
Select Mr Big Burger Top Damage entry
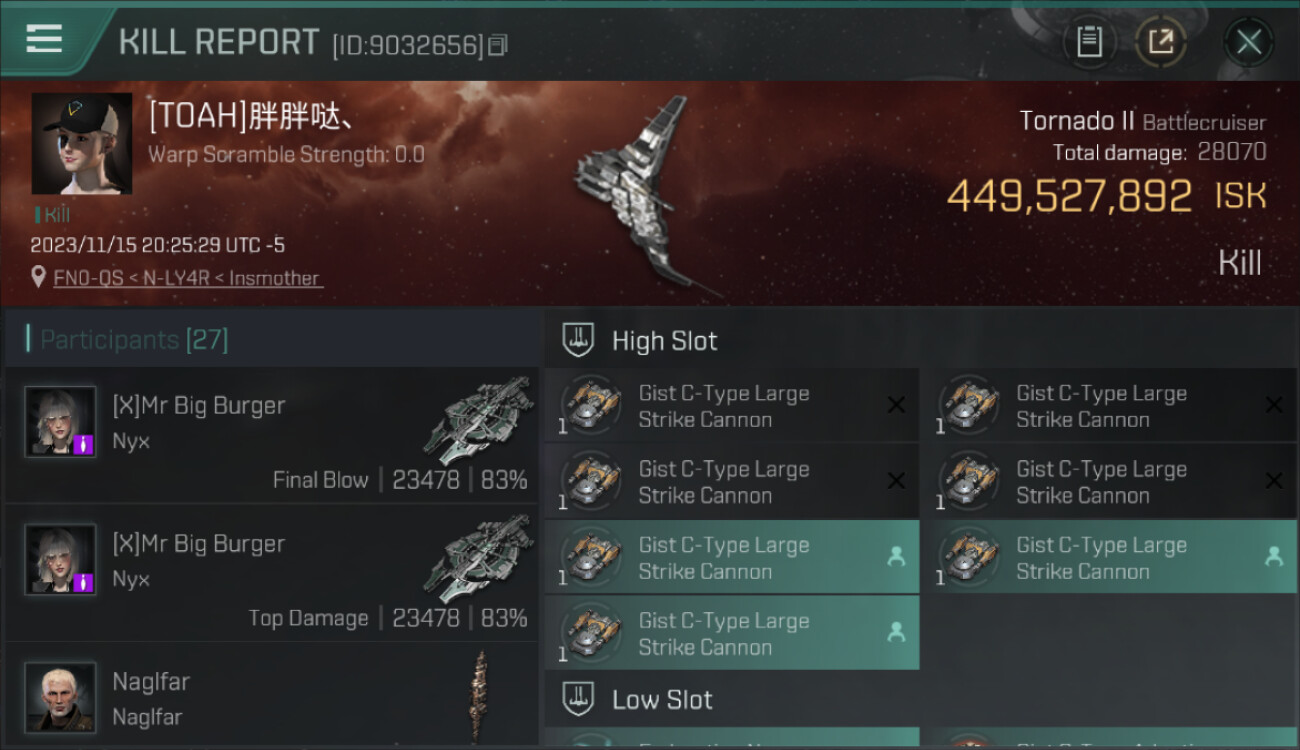coord(271,573)
